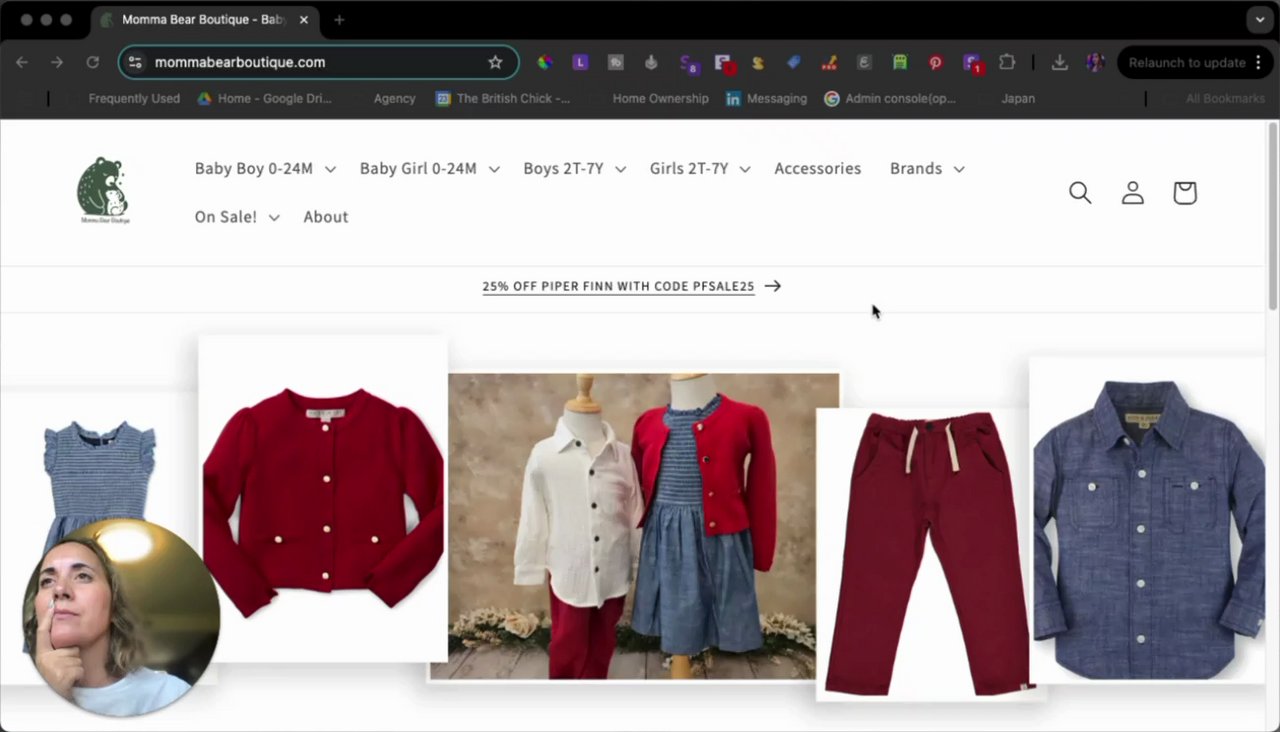The width and height of the screenshot is (1280, 732).
Task: Open the Admin console bookmark
Action: pyautogui.click(x=890, y=98)
